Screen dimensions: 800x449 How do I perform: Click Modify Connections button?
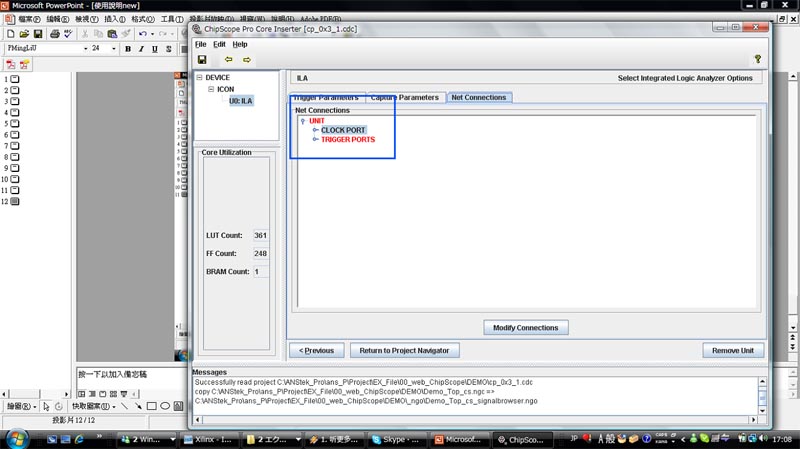point(526,328)
